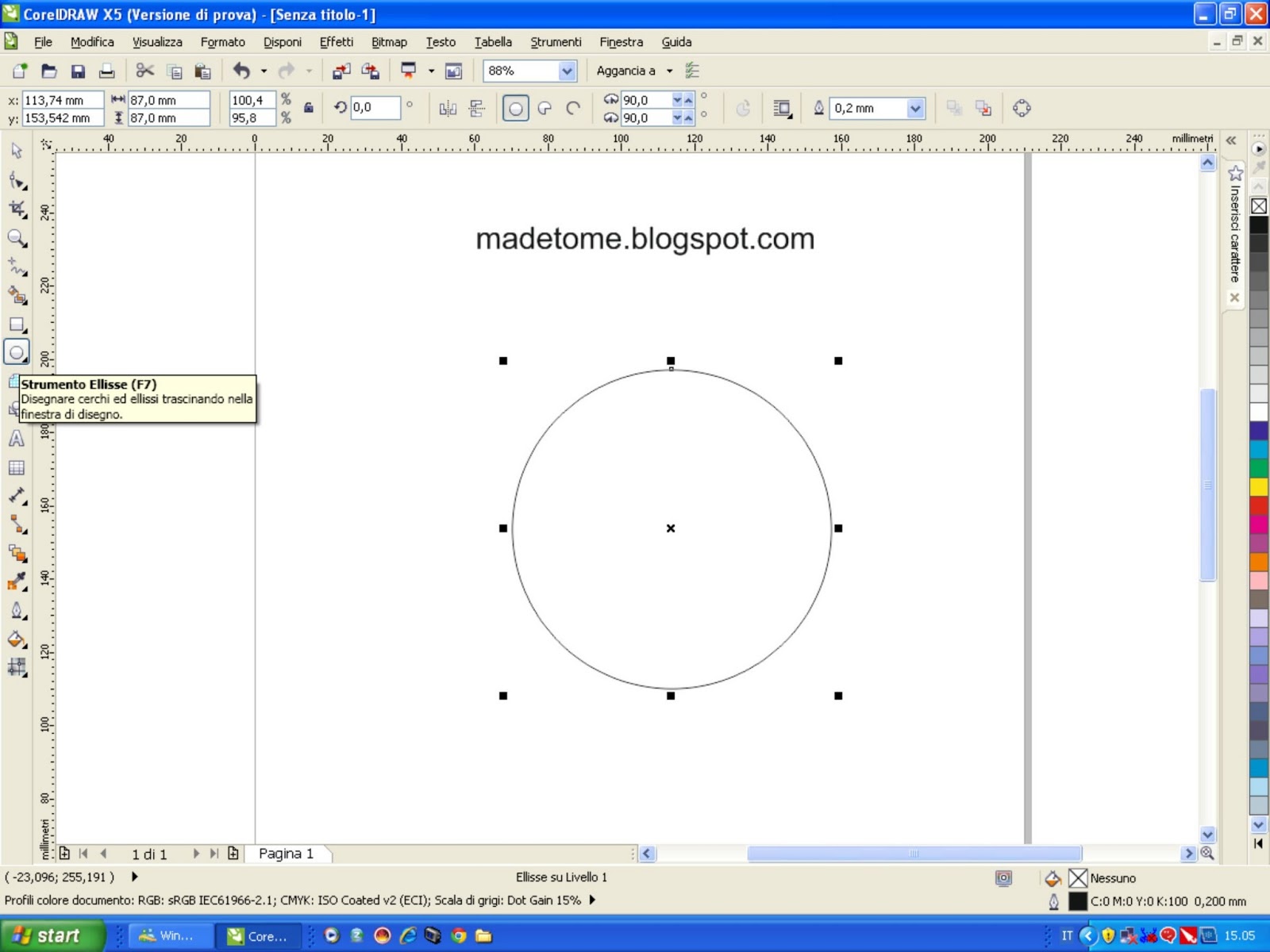This screenshot has width=1270, height=952.
Task: Open the Fill tool flyout
Action: pos(17,639)
